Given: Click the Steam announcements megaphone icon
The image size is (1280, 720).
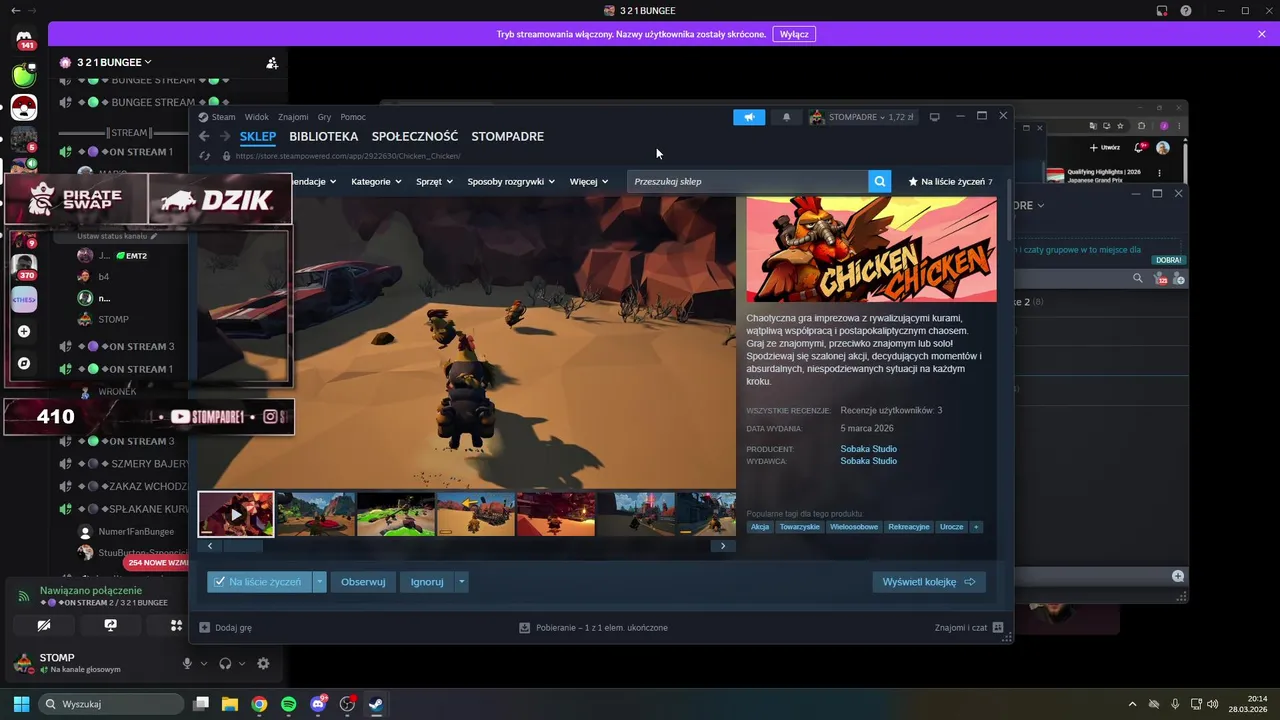Looking at the screenshot, I should pyautogui.click(x=749, y=117).
